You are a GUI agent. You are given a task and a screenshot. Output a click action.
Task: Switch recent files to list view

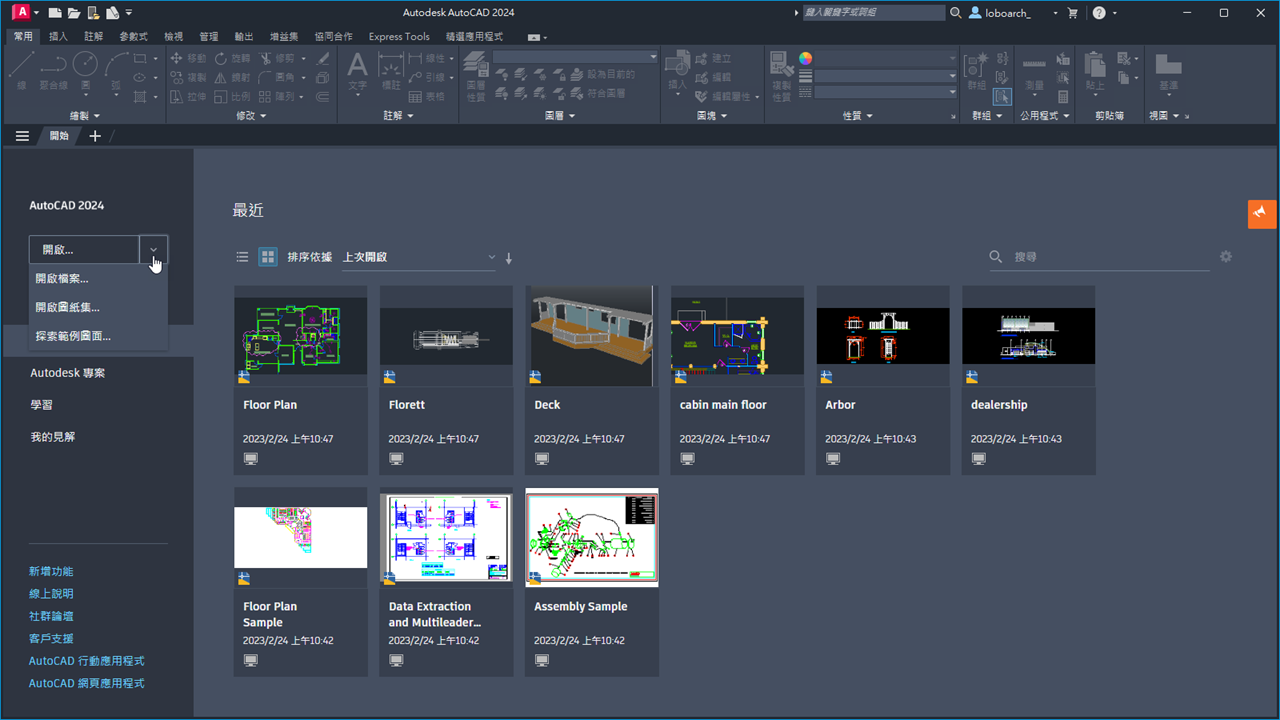[x=242, y=257]
